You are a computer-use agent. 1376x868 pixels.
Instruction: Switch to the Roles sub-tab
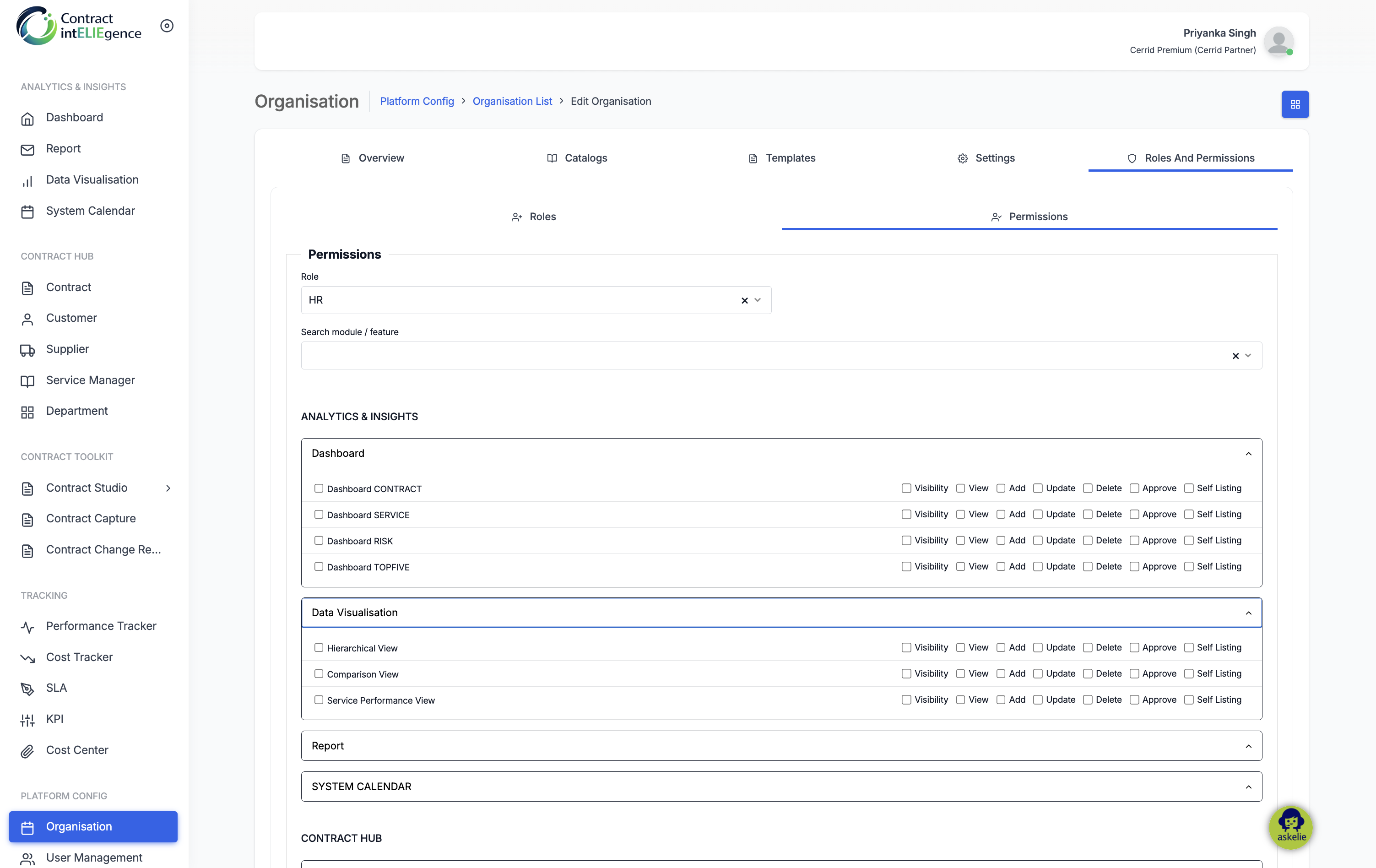click(534, 217)
